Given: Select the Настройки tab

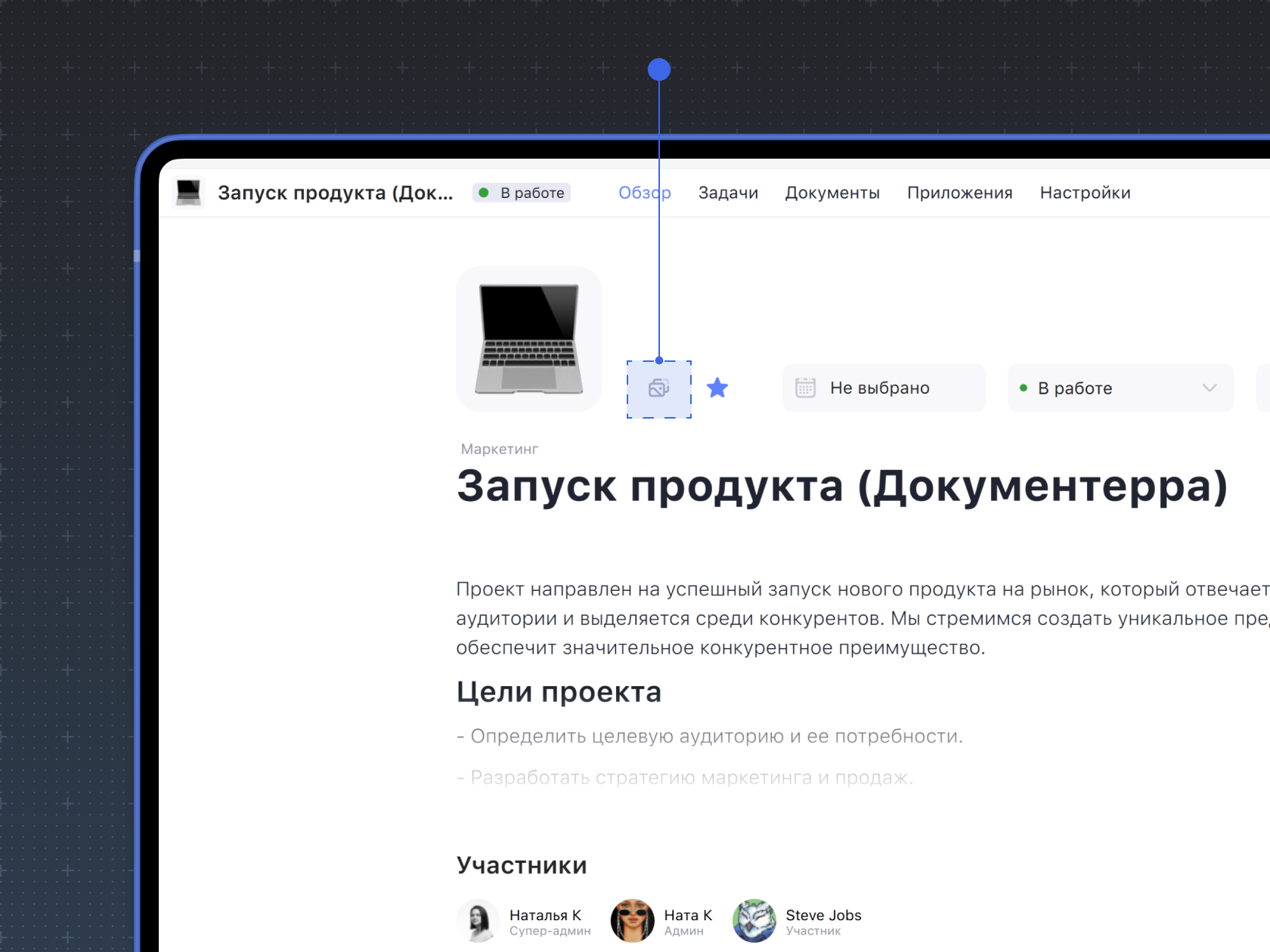Looking at the screenshot, I should (x=1085, y=193).
